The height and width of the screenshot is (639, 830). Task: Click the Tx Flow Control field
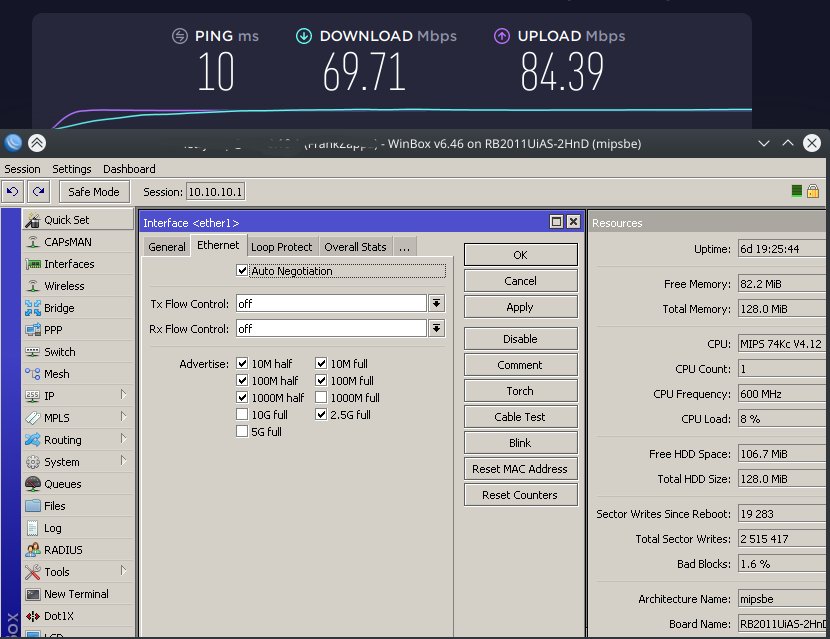(331, 303)
